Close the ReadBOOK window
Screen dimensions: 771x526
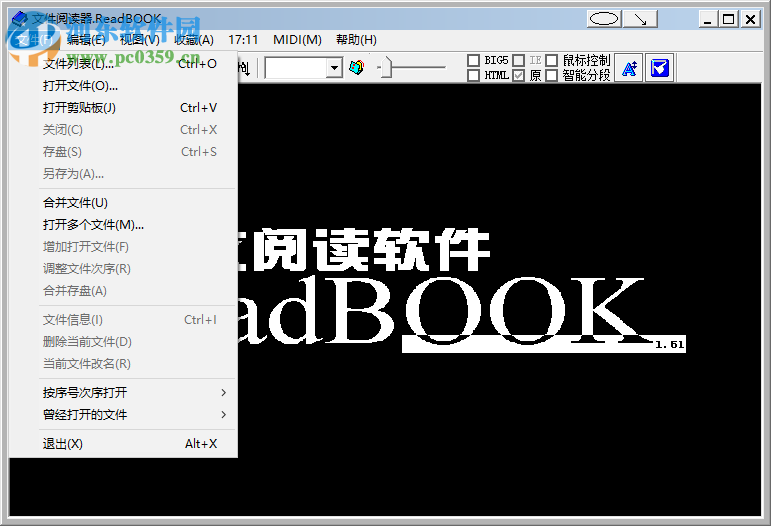point(750,19)
